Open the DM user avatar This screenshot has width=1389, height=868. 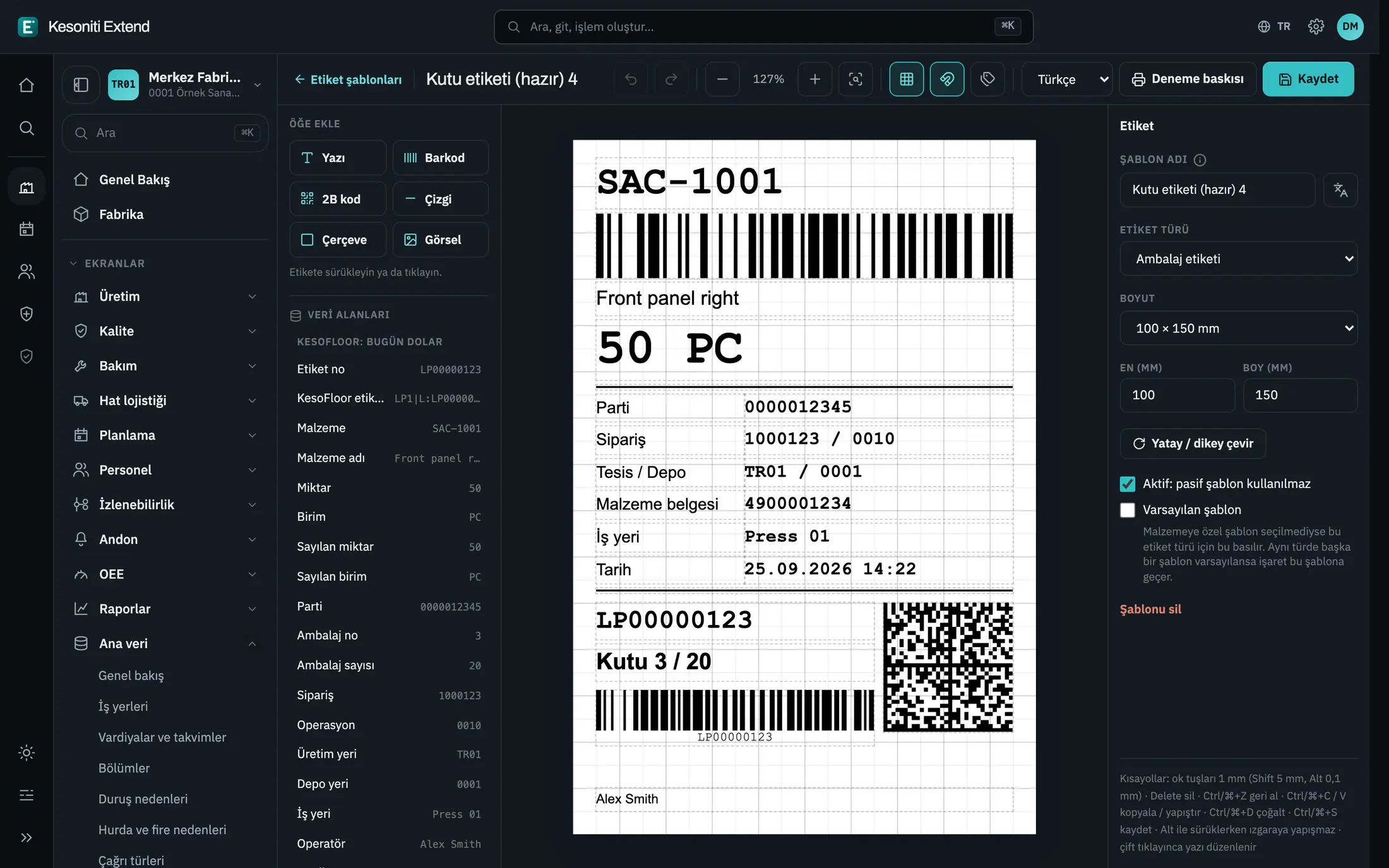1350,27
